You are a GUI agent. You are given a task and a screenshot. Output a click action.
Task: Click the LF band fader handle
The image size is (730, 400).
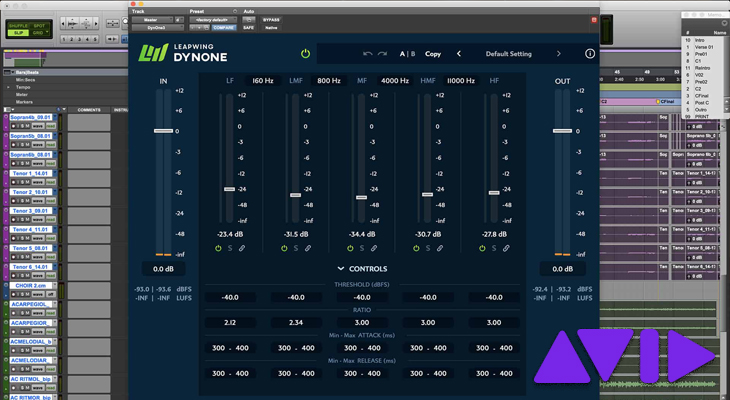230,189
